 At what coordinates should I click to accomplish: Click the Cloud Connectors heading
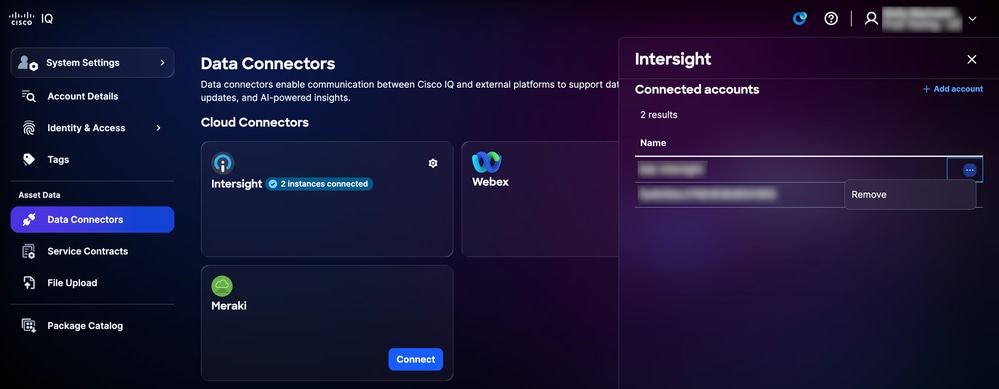coord(255,123)
